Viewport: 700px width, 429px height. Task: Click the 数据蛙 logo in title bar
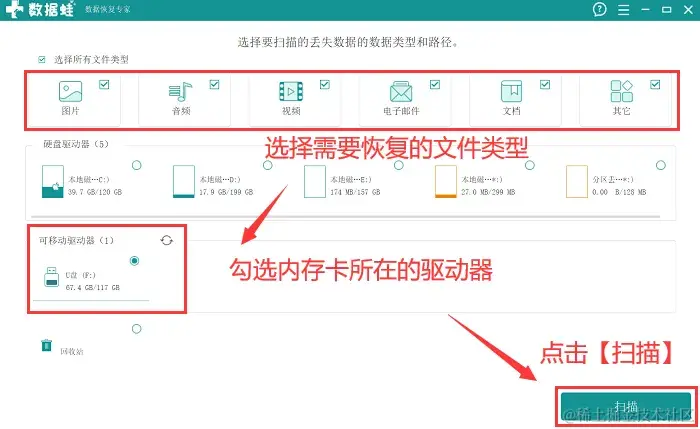pos(40,9)
